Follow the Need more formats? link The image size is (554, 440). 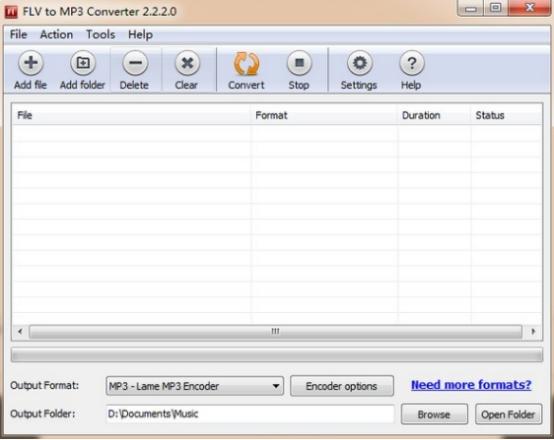pos(471,385)
